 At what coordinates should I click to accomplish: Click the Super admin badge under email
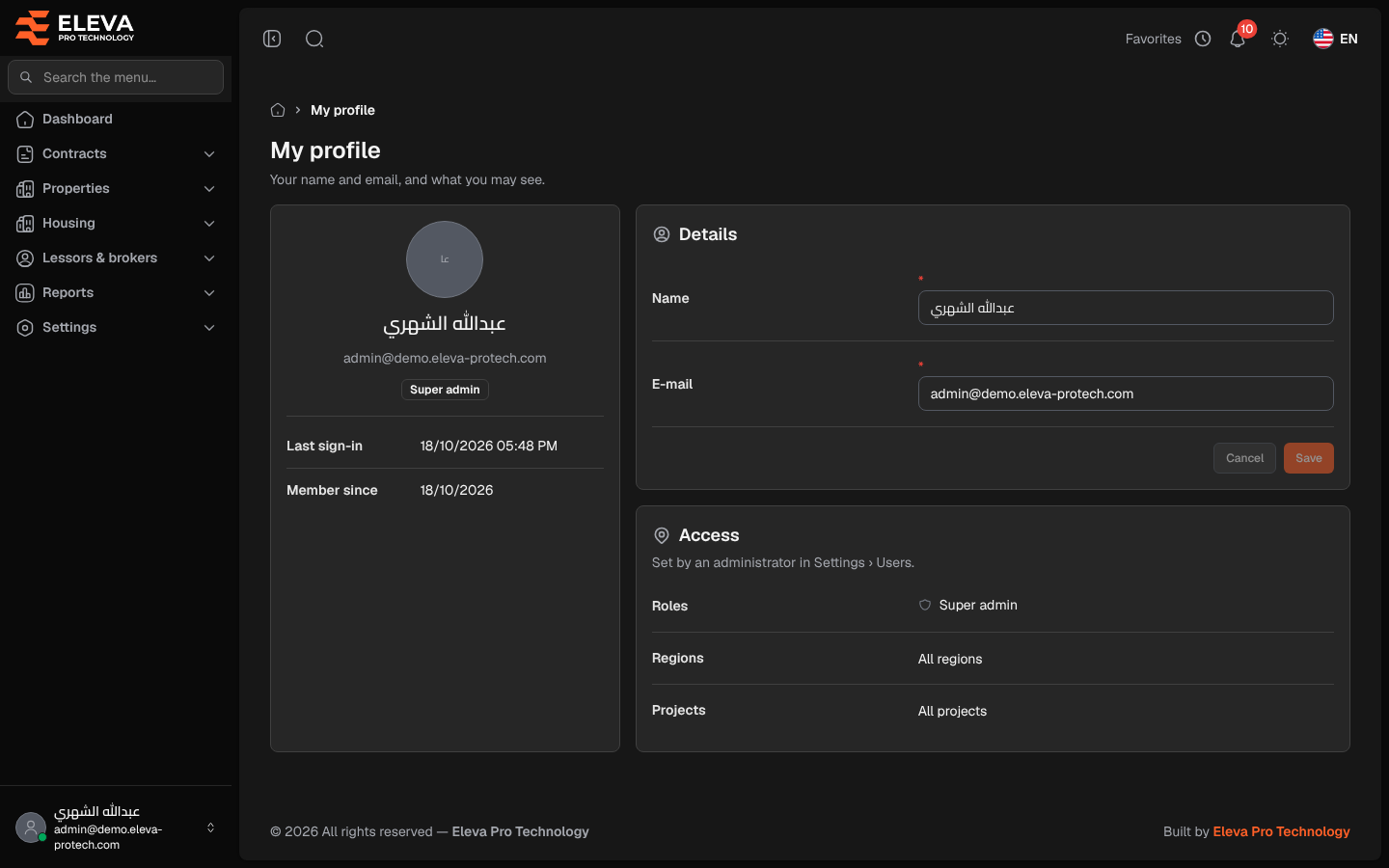pos(445,390)
